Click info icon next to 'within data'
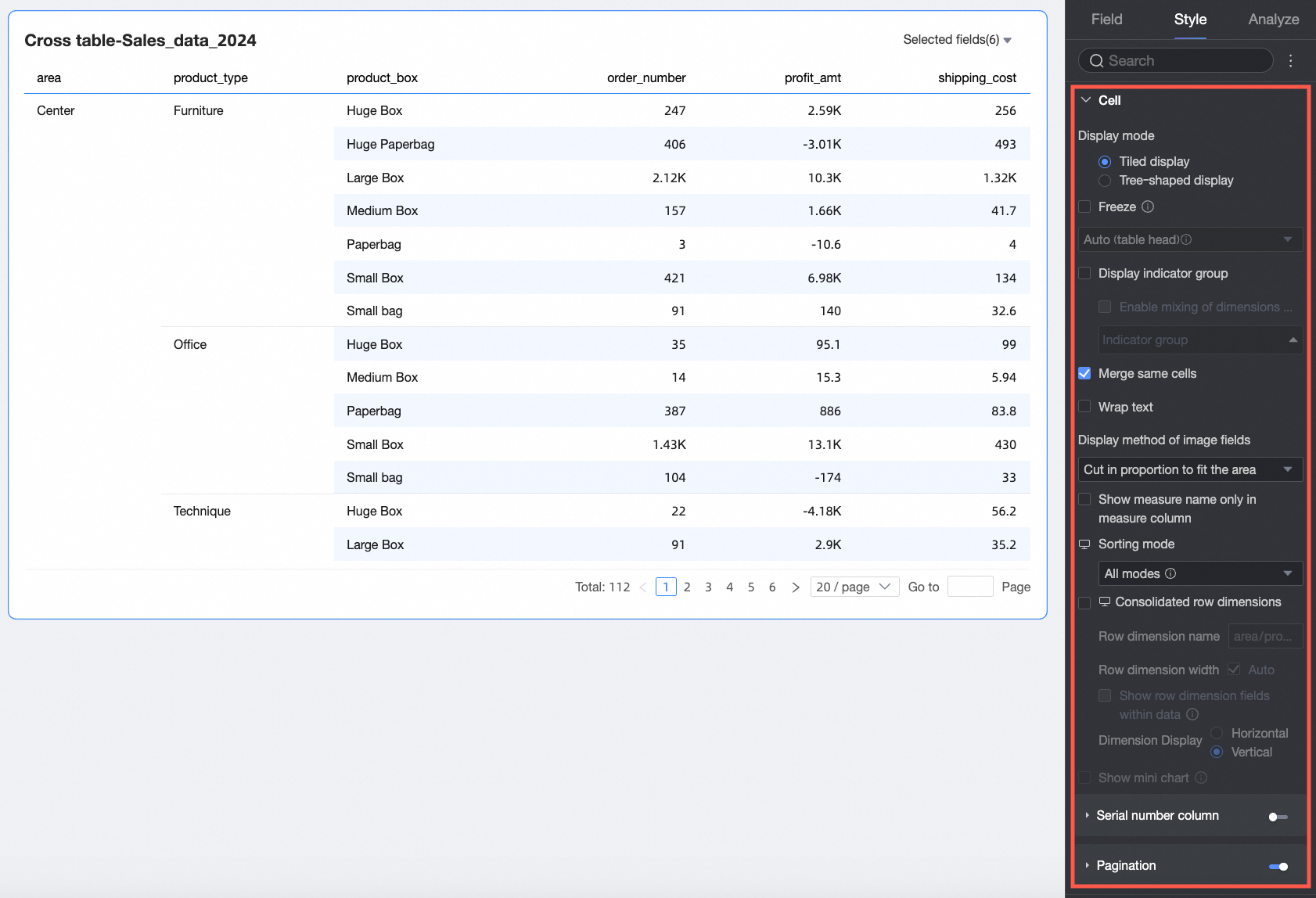The width and height of the screenshot is (1316, 898). click(1192, 714)
